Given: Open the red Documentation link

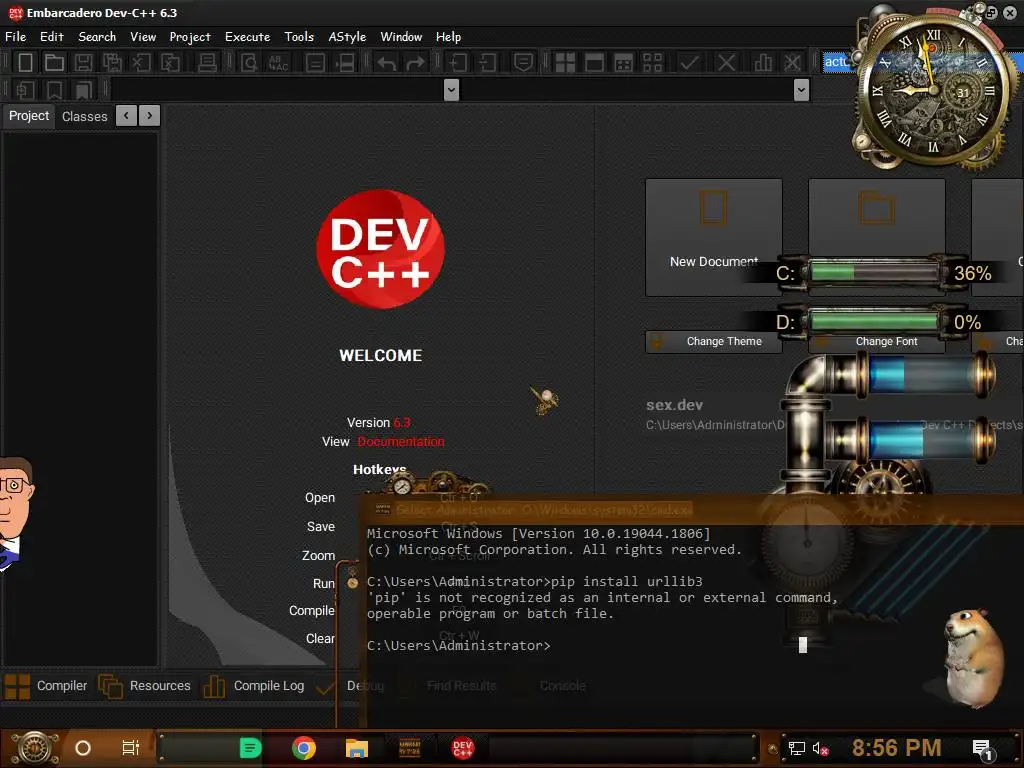Looking at the screenshot, I should 400,441.
